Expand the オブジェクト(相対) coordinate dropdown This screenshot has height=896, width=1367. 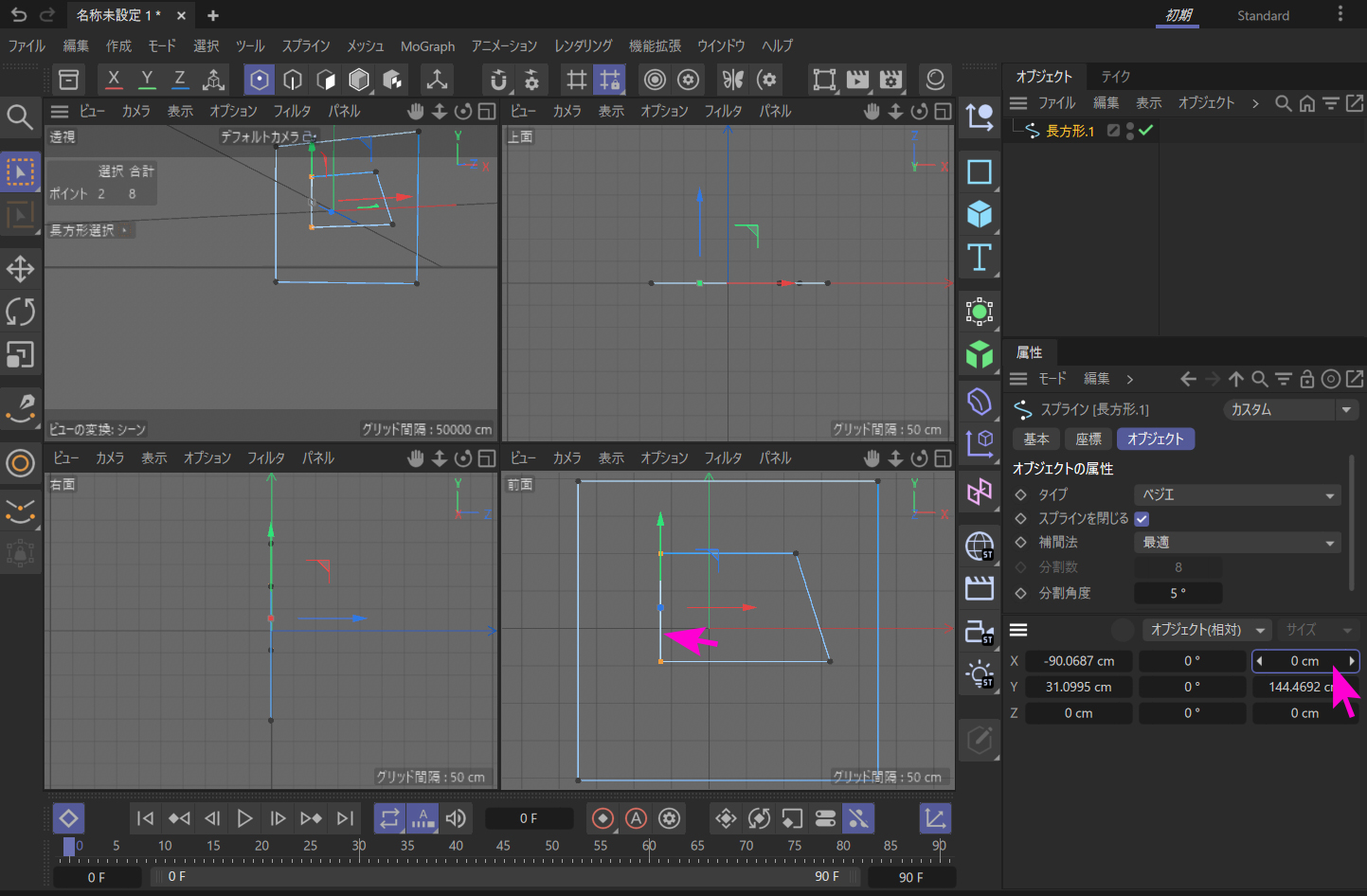point(1207,630)
